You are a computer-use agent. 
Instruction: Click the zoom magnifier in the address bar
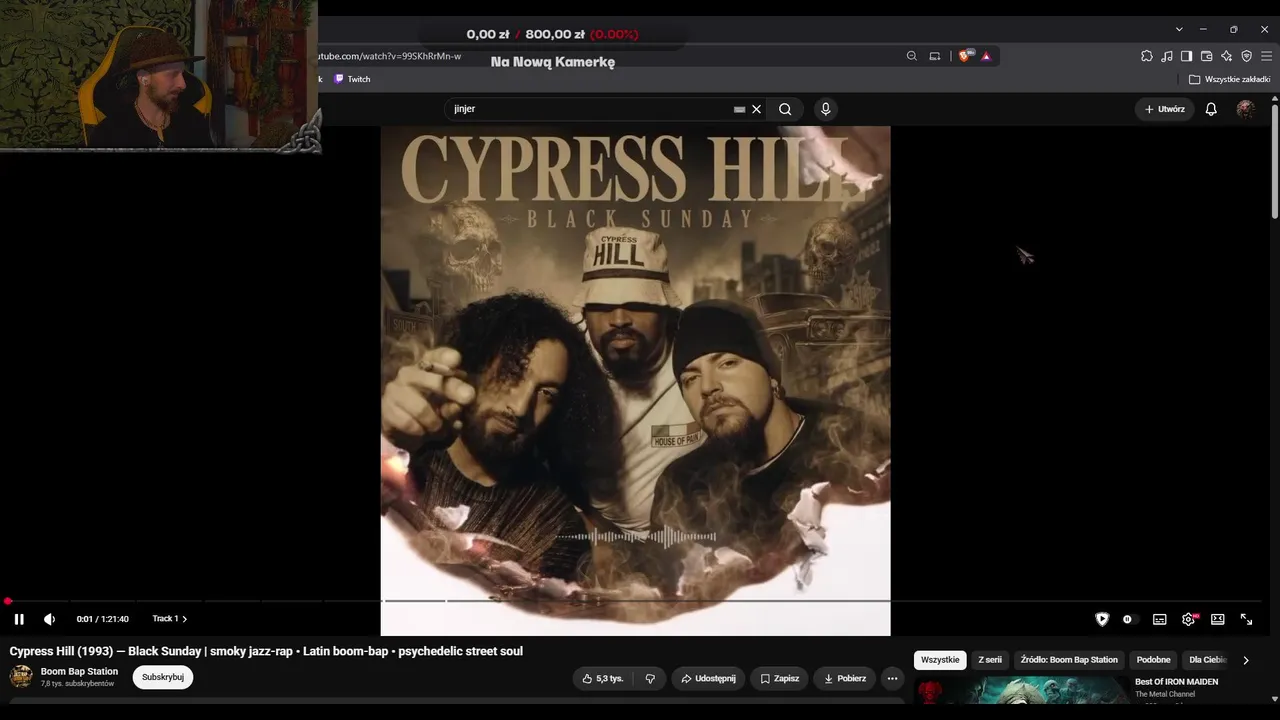912,56
